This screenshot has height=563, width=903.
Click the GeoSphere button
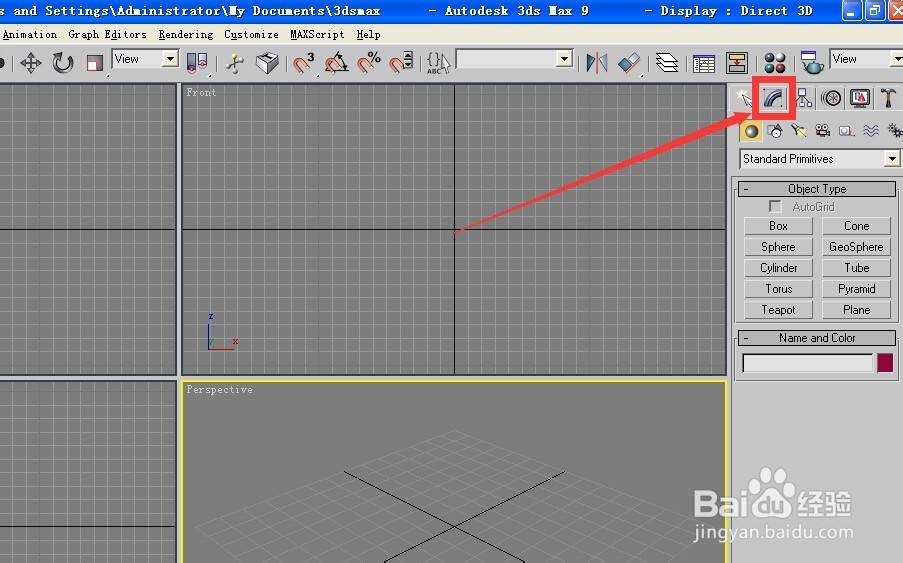point(856,247)
